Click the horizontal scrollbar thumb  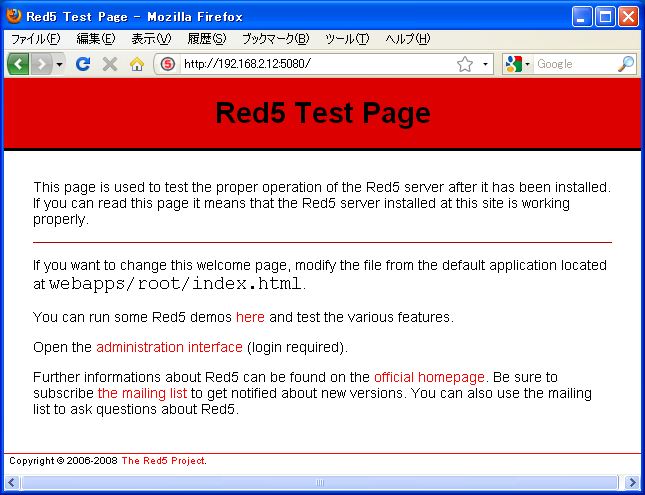[320, 482]
